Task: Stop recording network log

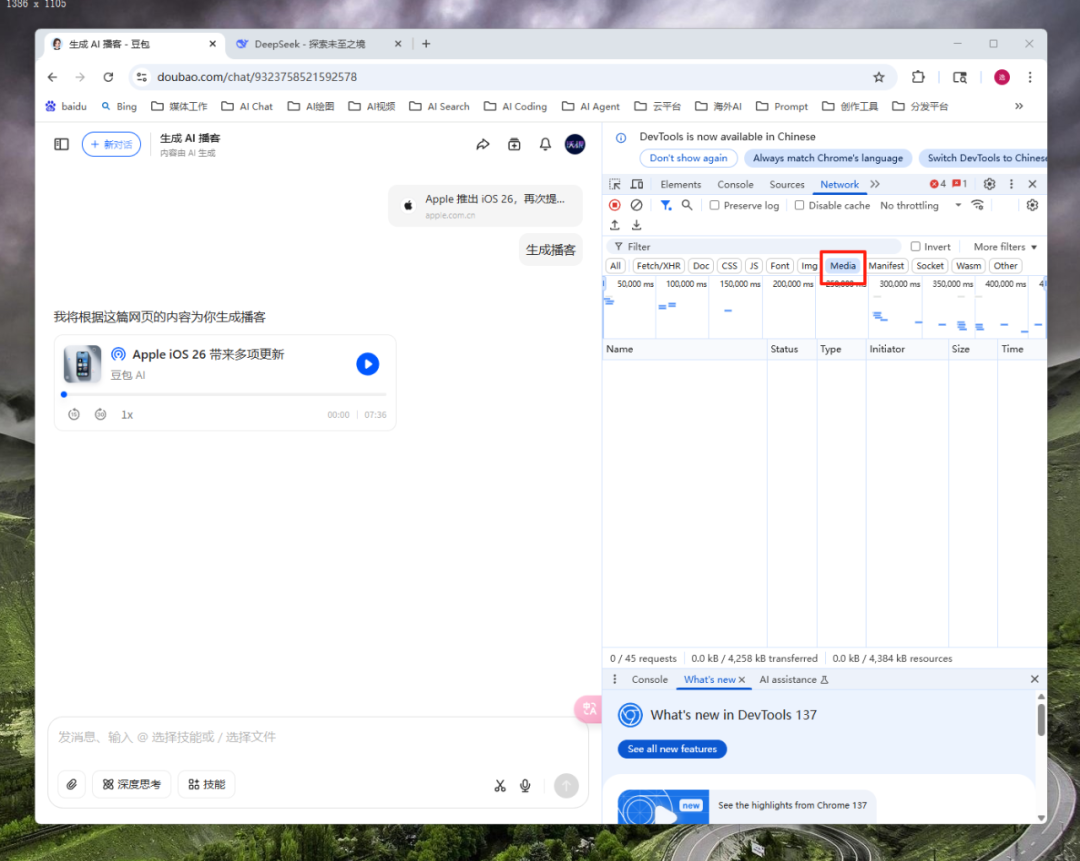Action: coord(614,205)
